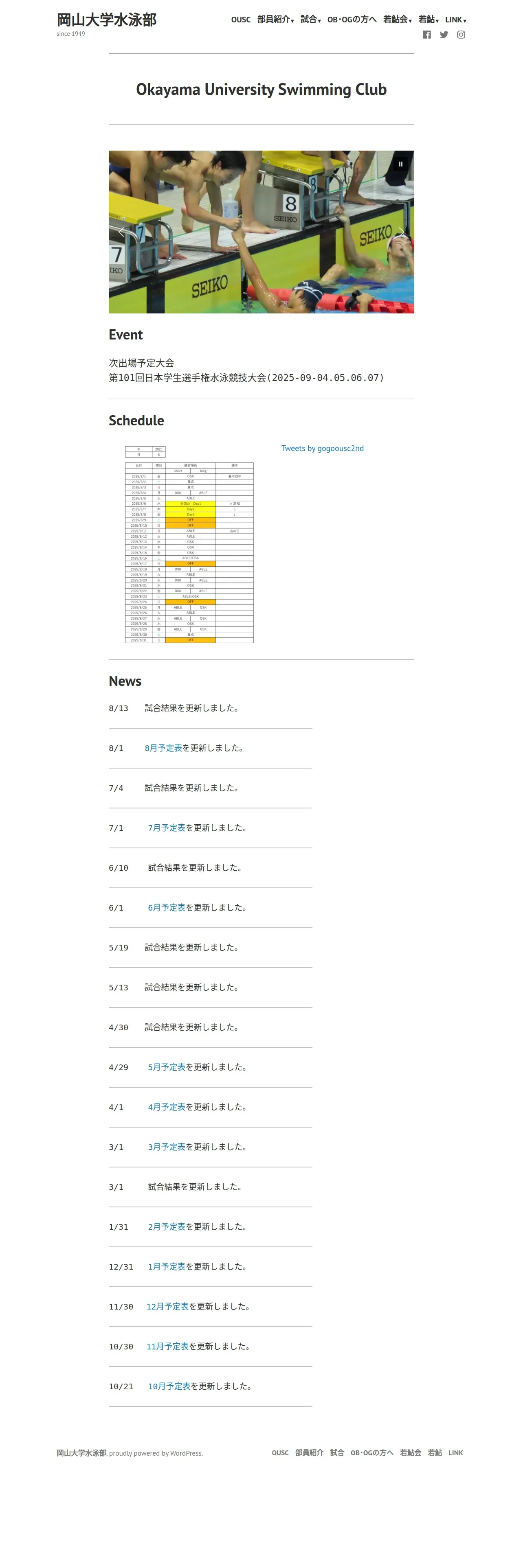Open the 1月予定表 news link
The height and width of the screenshot is (1568, 523).
click(x=166, y=1267)
